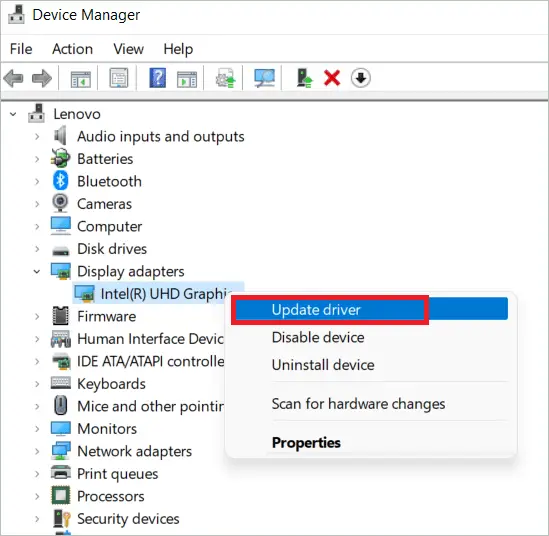This screenshot has width=549, height=536.
Task: Click the Human Interface Devices icon
Action: point(61,339)
